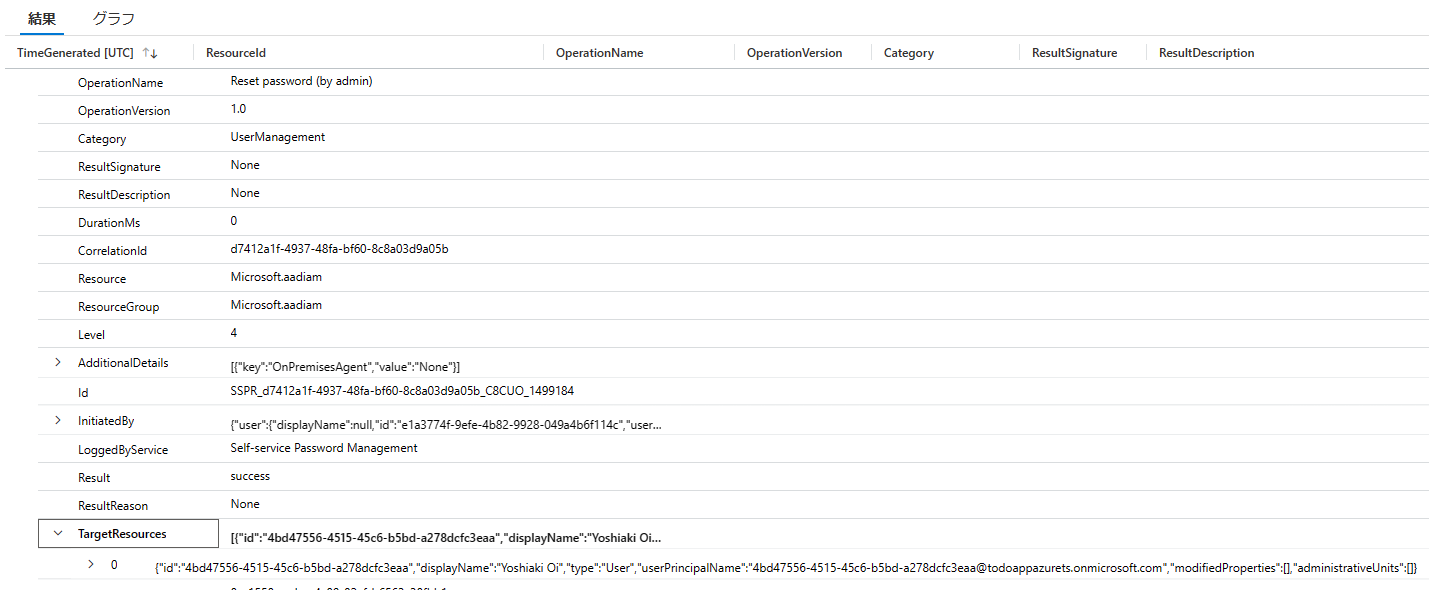Click the ResultSignature column header
Image resolution: width=1429 pixels, height=590 pixels.
[1074, 53]
